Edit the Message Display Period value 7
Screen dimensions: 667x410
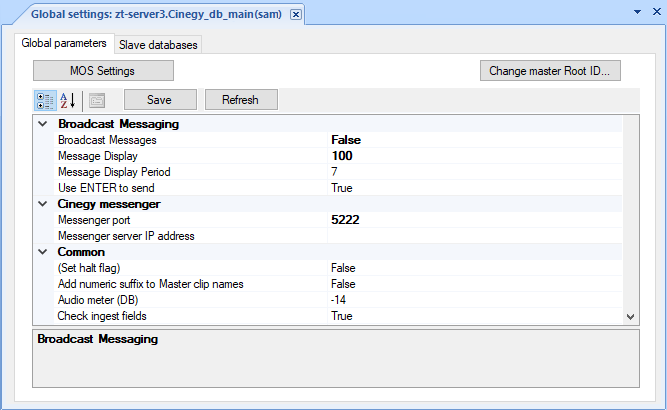click(x=475, y=172)
